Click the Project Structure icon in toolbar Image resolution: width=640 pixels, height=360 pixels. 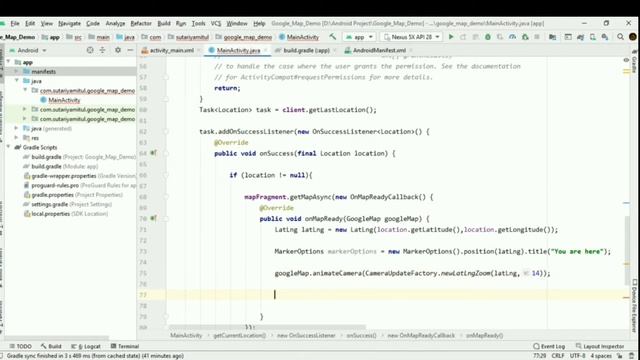553,37
